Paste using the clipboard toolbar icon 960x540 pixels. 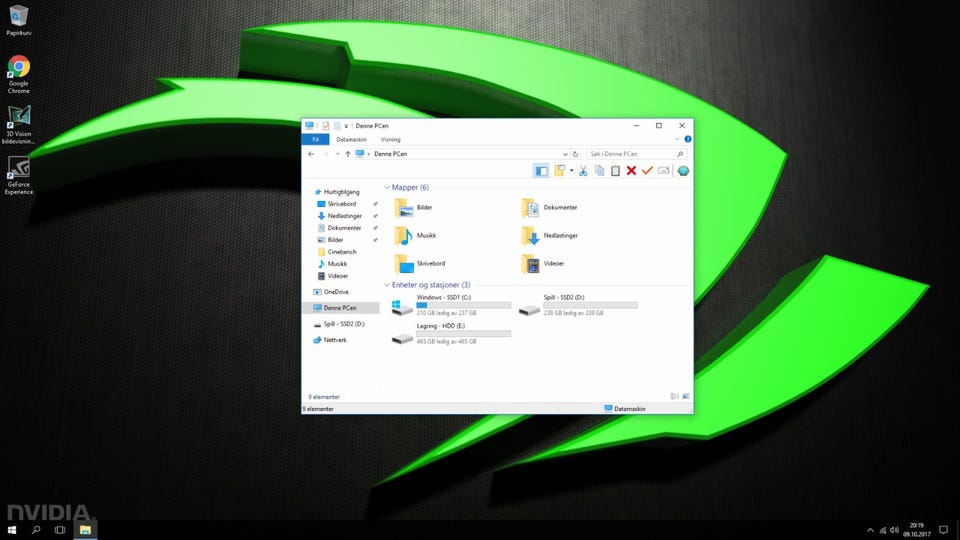[615, 171]
